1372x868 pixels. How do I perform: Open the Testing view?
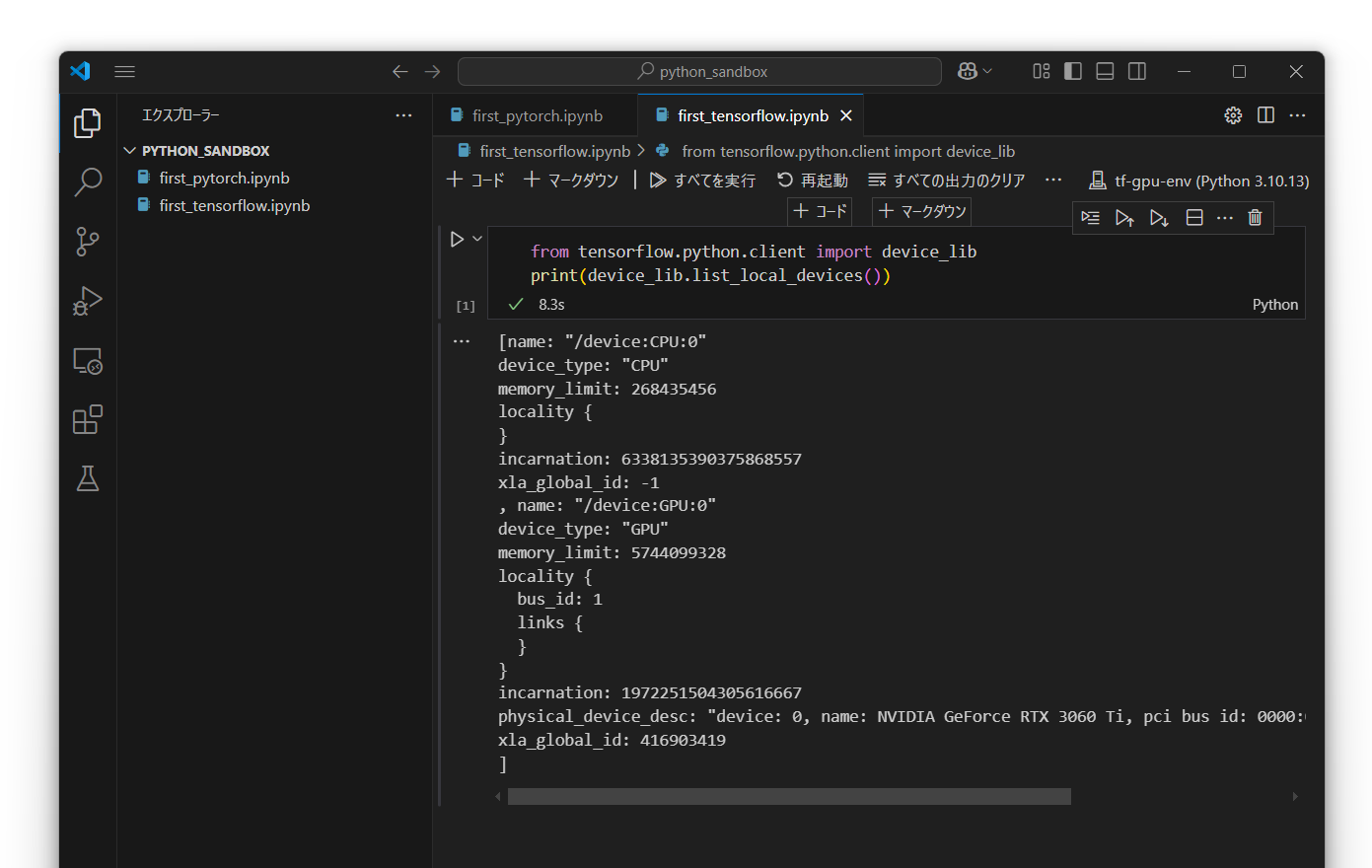[x=88, y=478]
